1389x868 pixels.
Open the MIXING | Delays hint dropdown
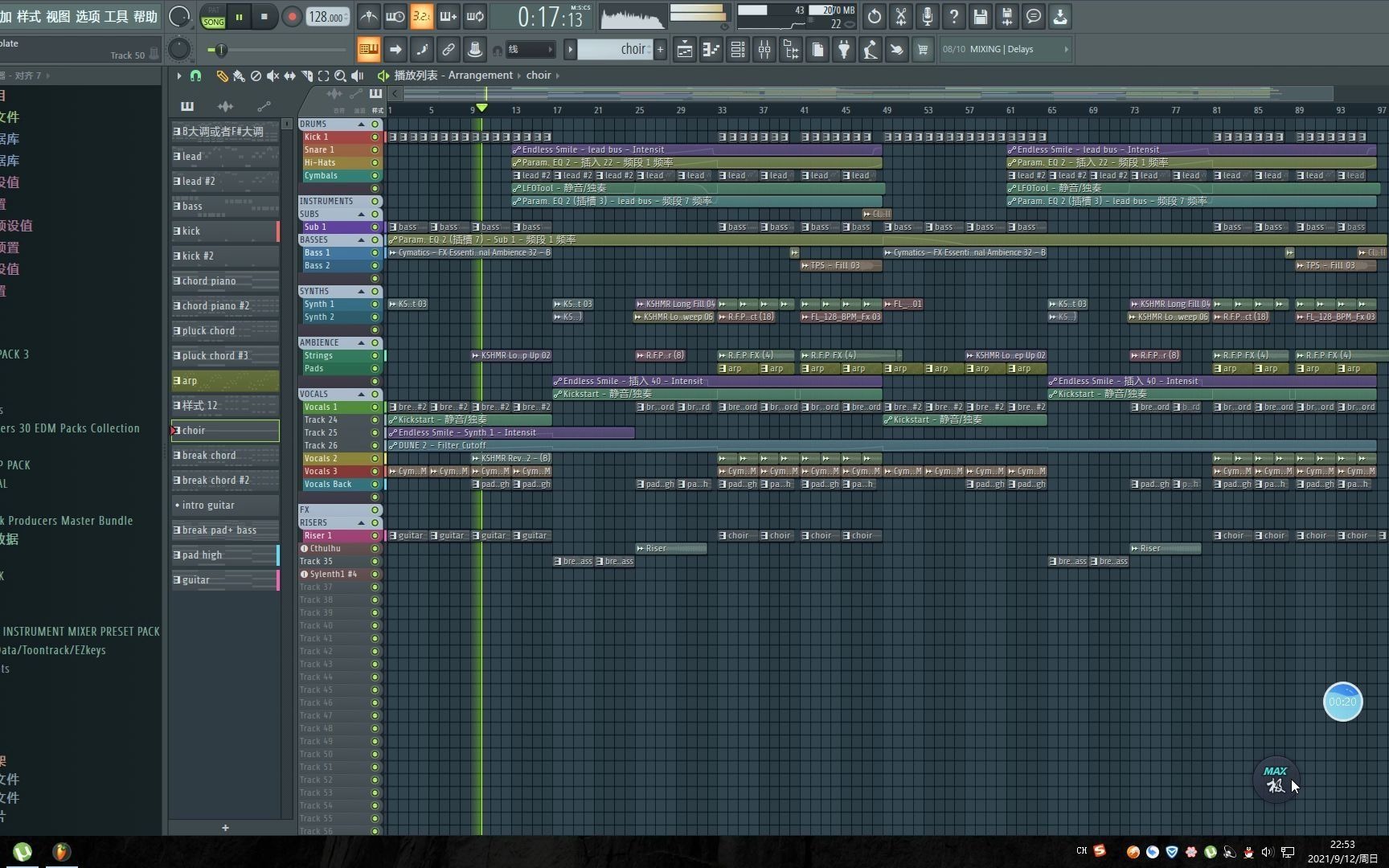tap(1005, 50)
